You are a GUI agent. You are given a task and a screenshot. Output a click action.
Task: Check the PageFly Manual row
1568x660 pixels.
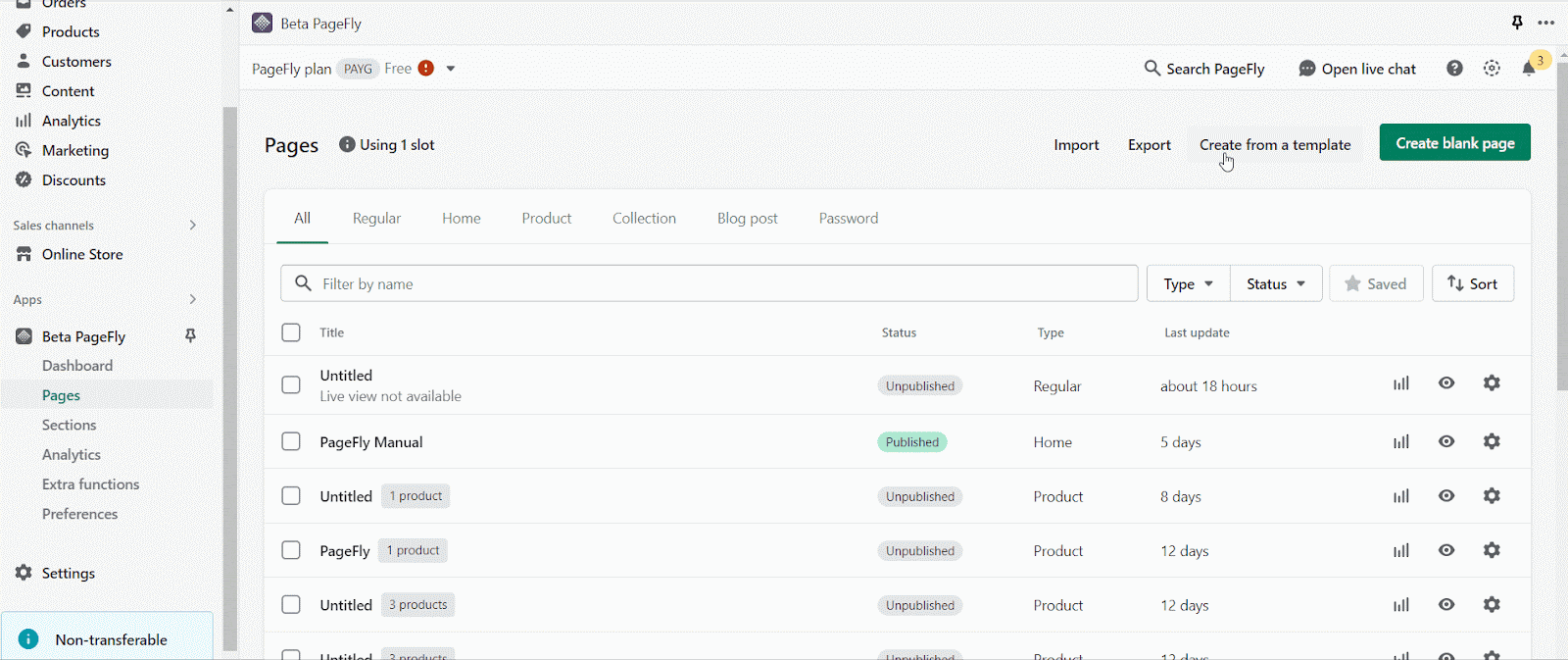[x=291, y=441]
